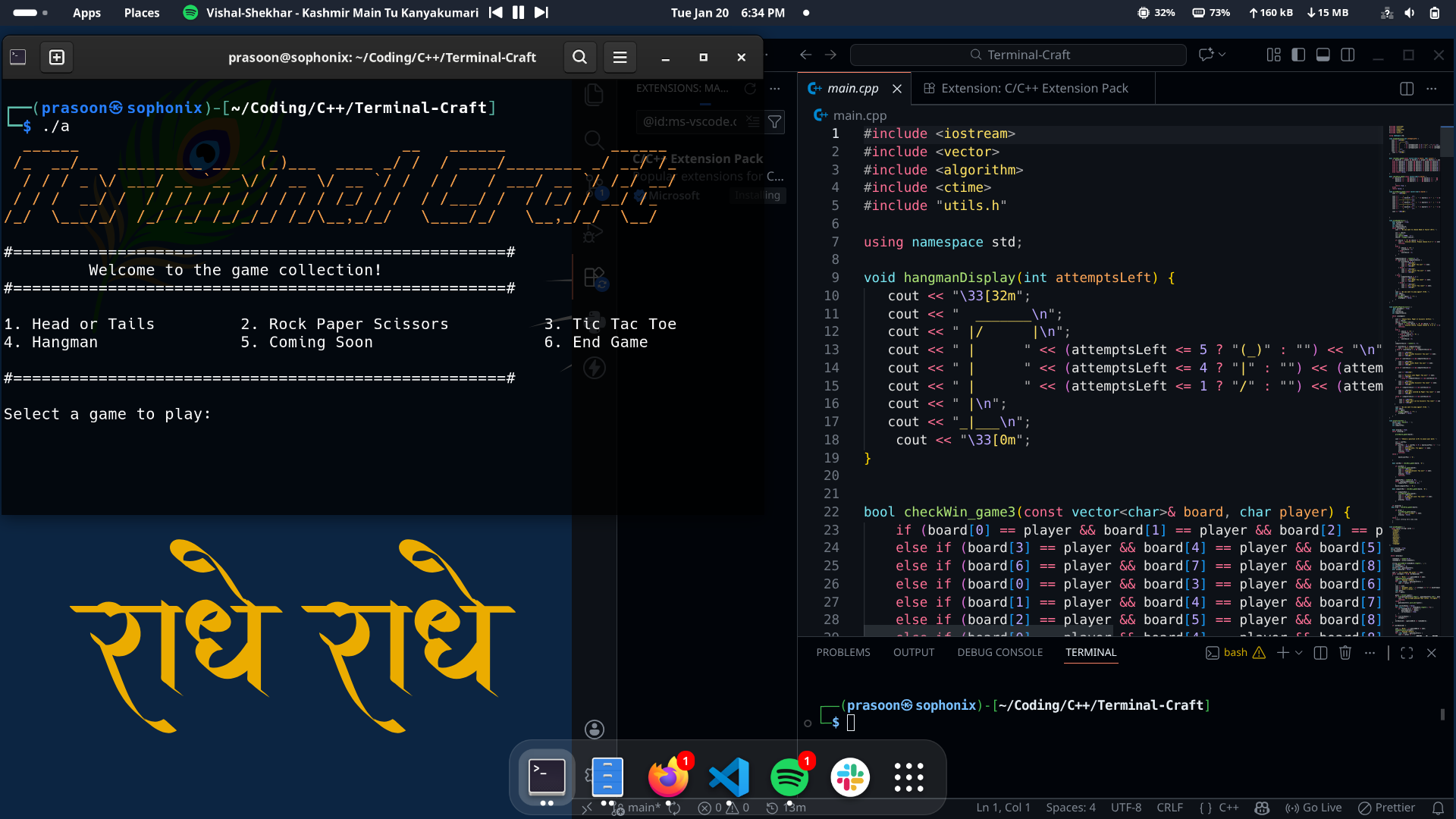1456x819 pixels.
Task: Open Slack from the dock
Action: click(x=849, y=777)
